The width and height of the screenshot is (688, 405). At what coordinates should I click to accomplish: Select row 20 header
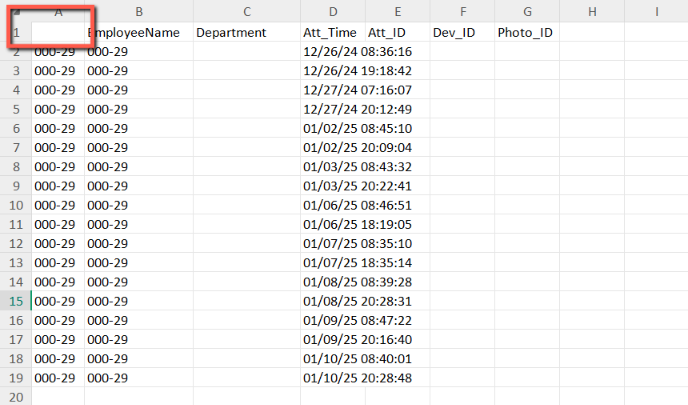16,397
